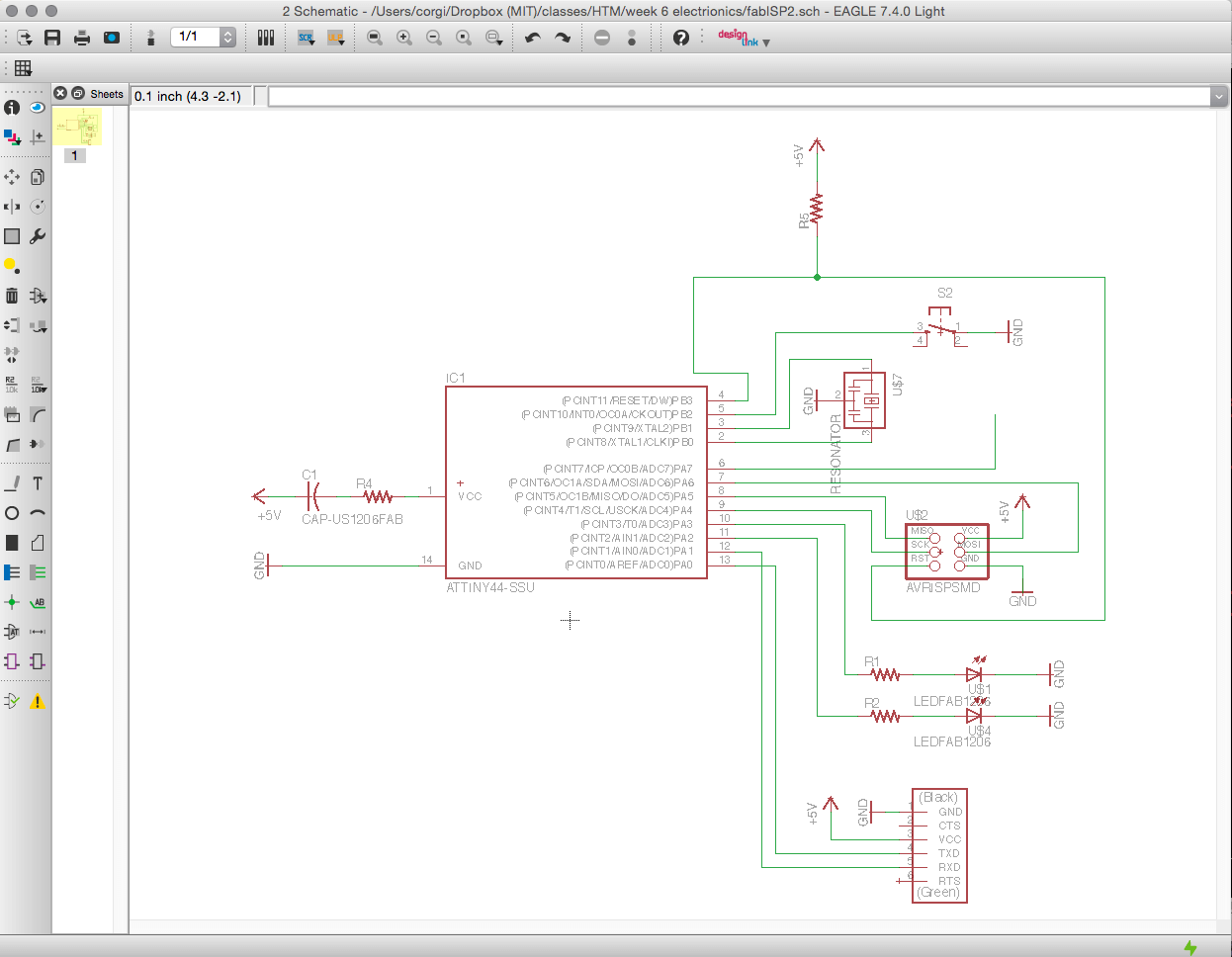Screen dimensions: 1232x957
Task: Select sheet 1 thumbnail preview
Action: [78, 128]
